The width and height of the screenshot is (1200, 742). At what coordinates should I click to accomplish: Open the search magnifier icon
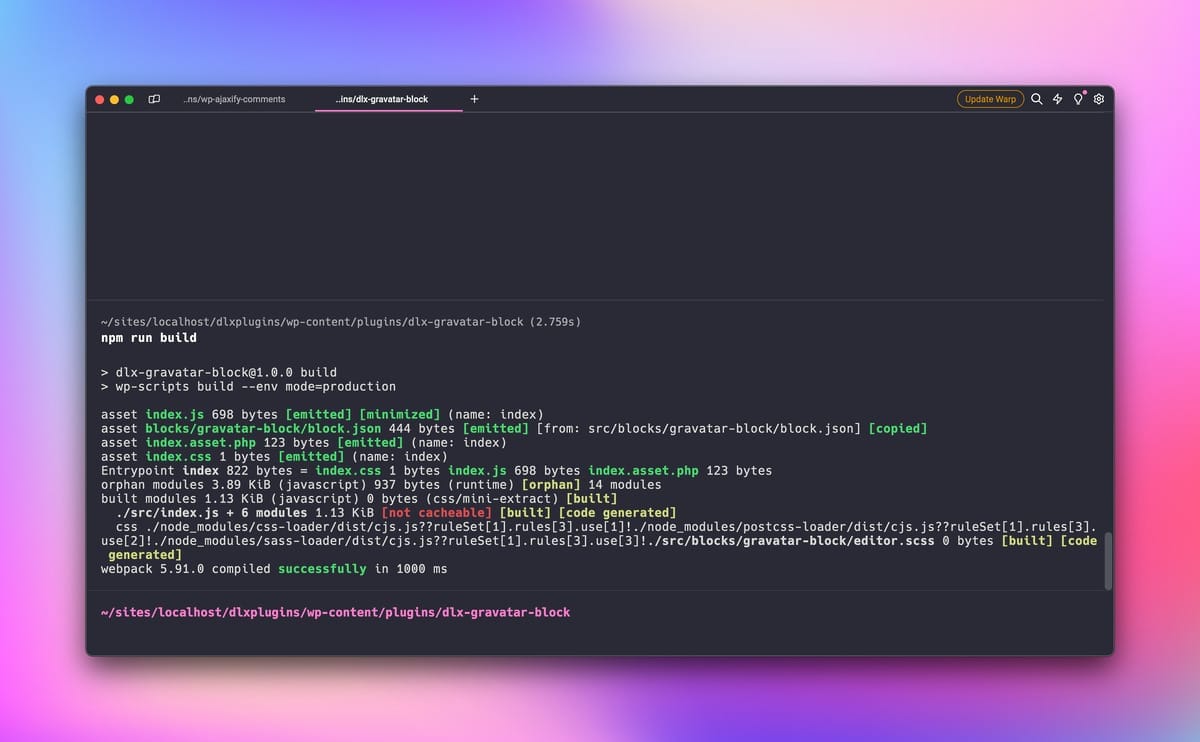click(1036, 99)
